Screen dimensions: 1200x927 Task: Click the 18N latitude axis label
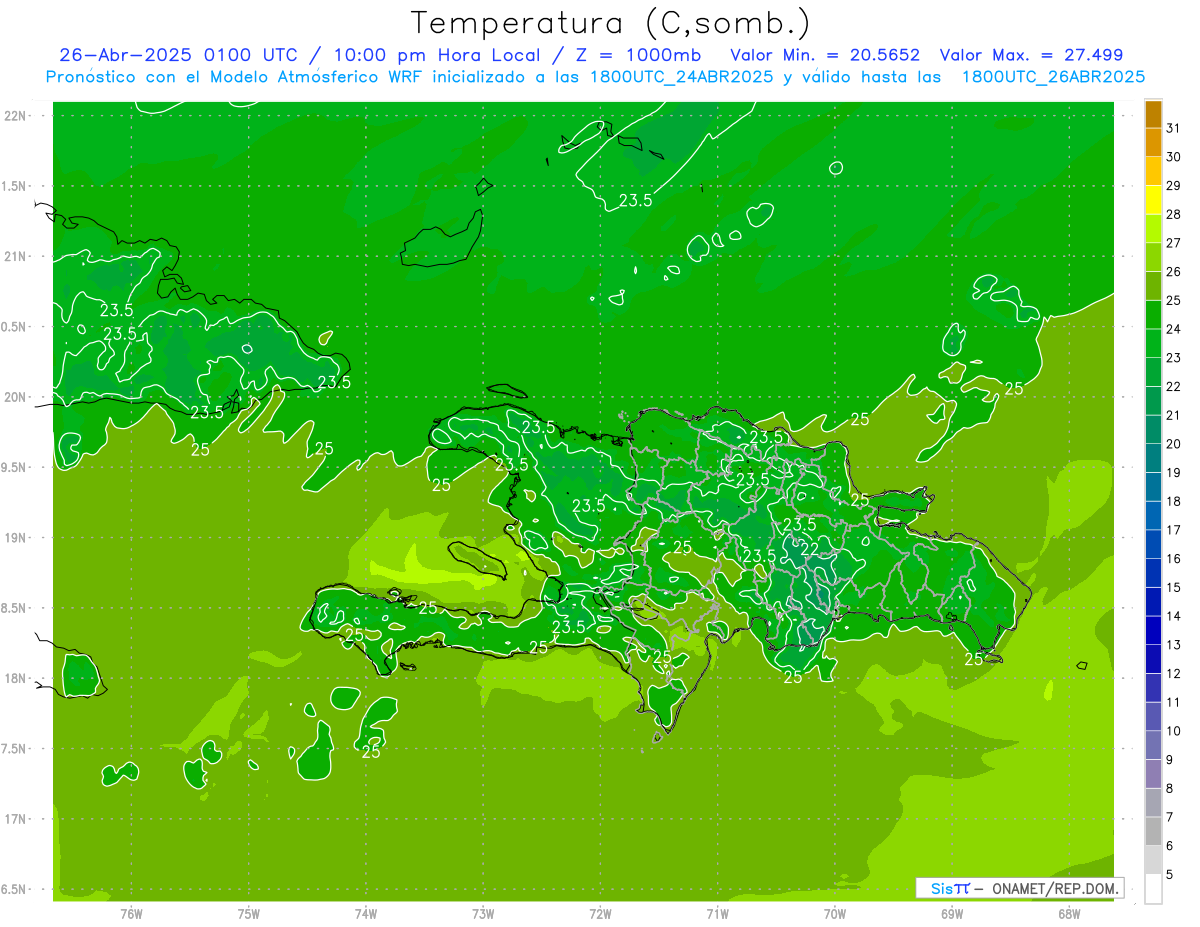coord(16,678)
